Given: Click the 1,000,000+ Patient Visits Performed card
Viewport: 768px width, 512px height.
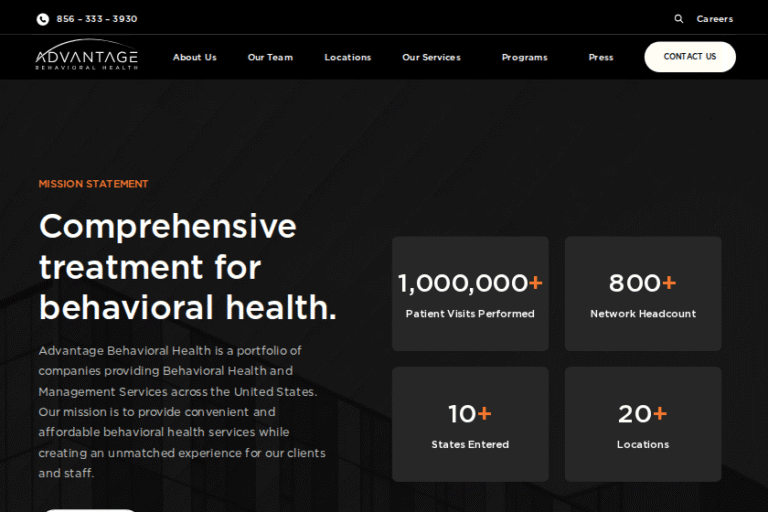Looking at the screenshot, I should tap(470, 294).
